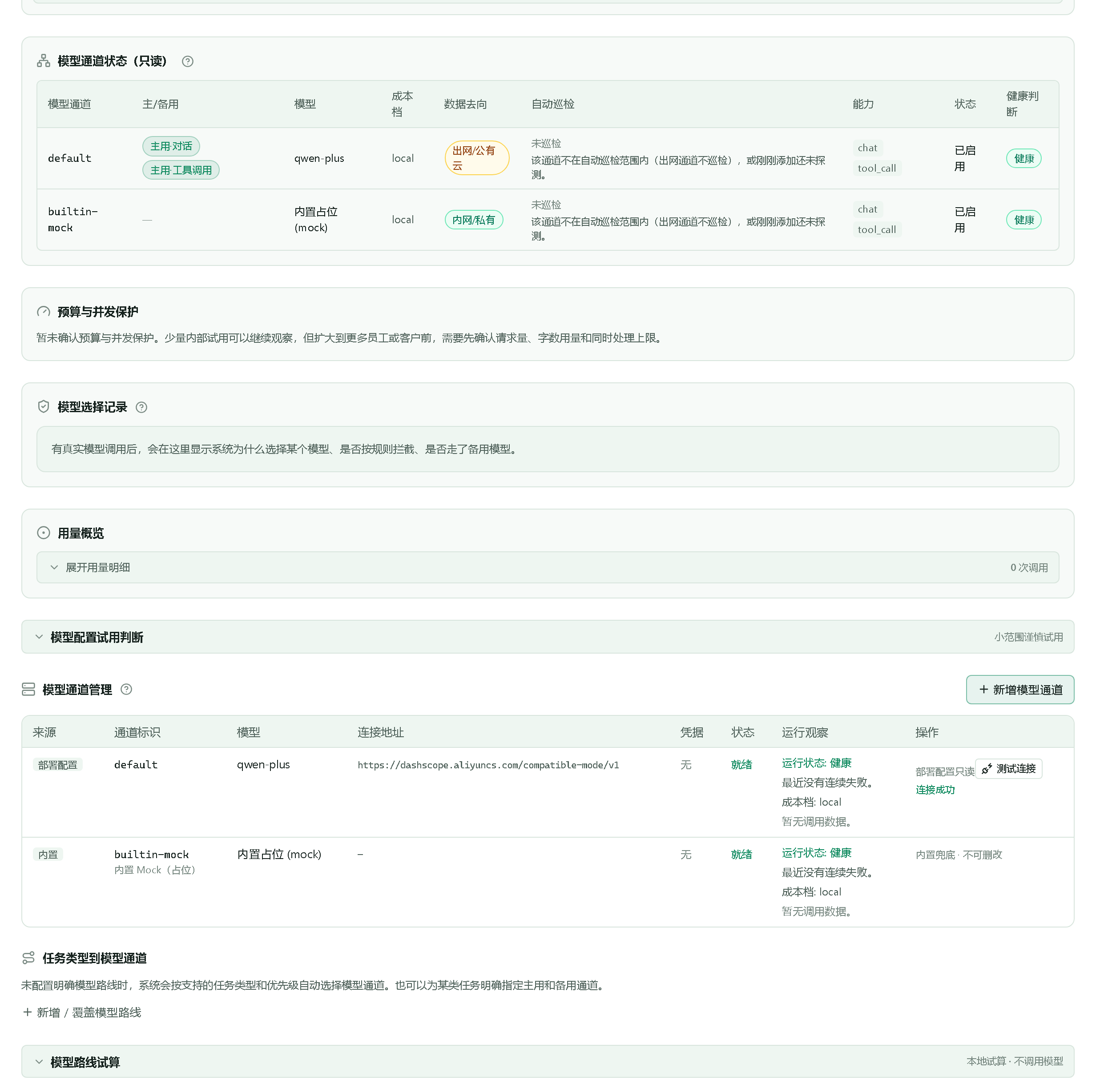The height and width of the screenshot is (1092, 1096).
Task: Click 运行观察 column header
Action: click(x=805, y=732)
